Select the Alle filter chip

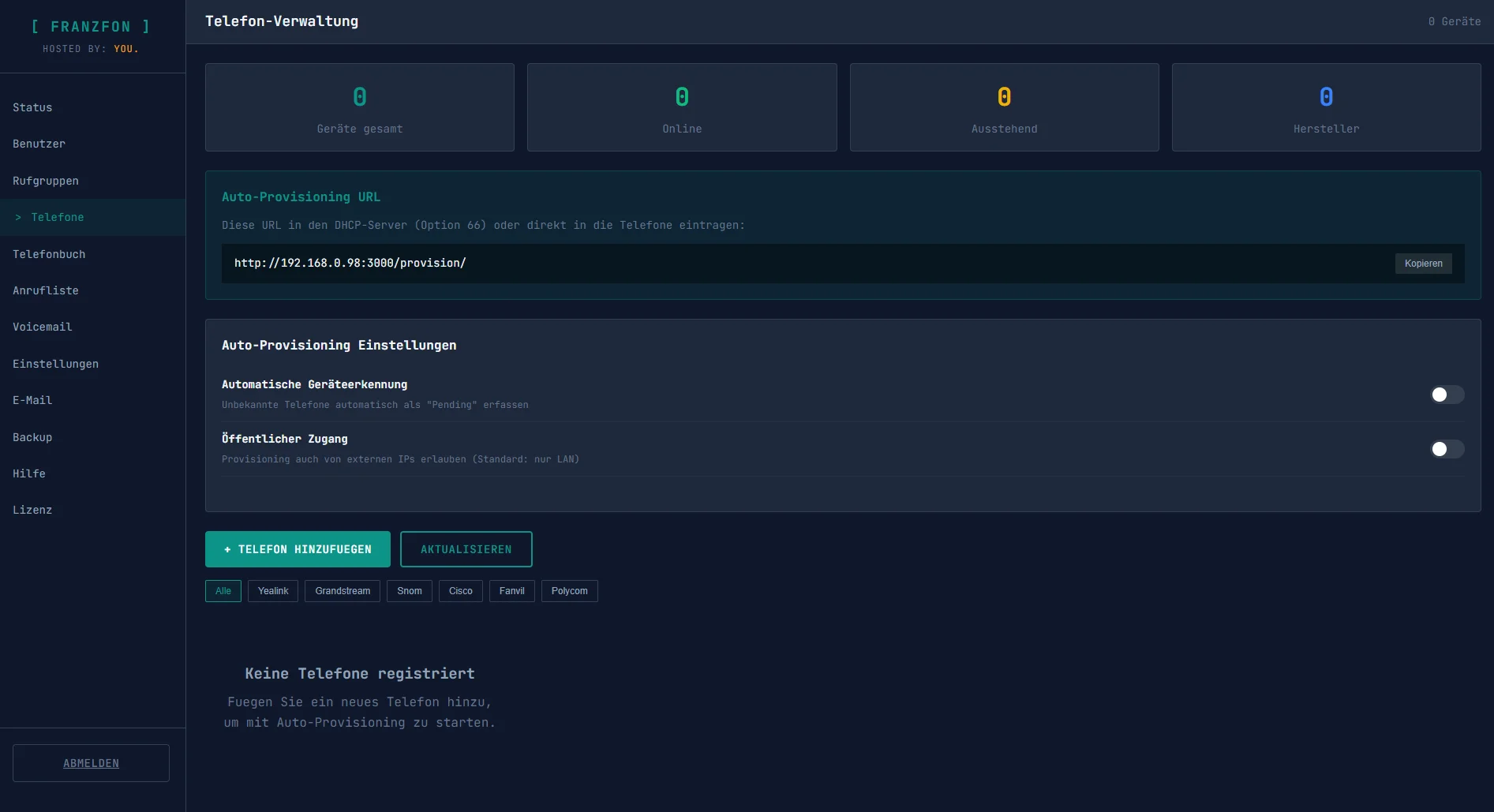click(x=223, y=591)
